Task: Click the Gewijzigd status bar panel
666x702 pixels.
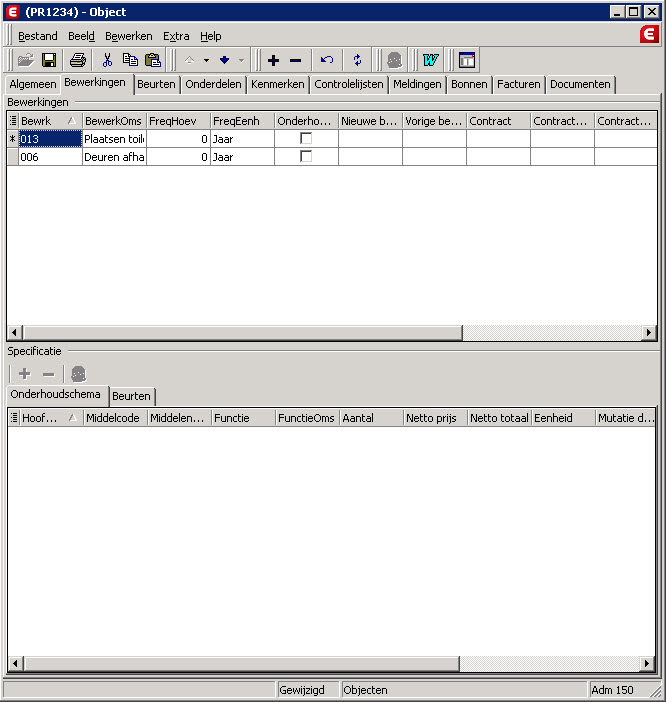Action: (308, 690)
